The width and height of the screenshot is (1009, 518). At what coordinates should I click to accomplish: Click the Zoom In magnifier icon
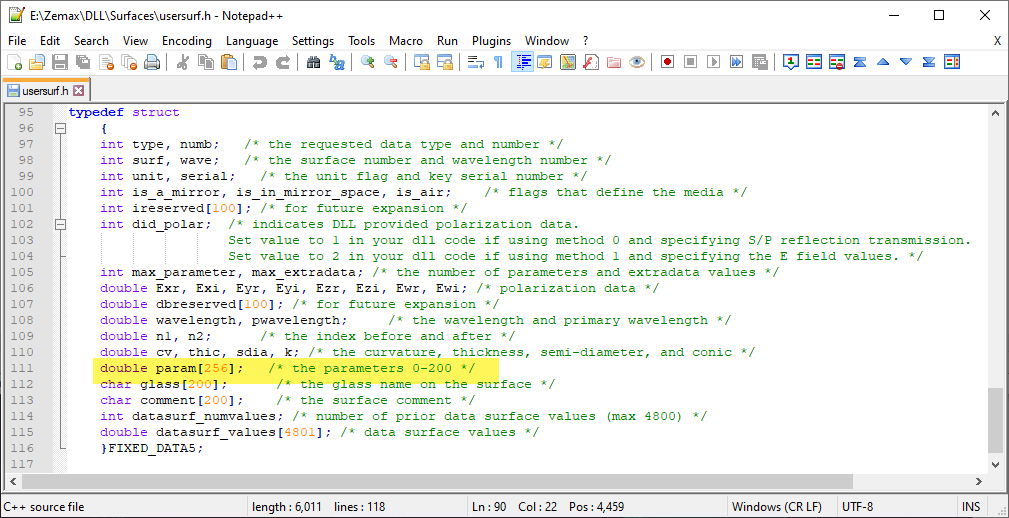(367, 62)
